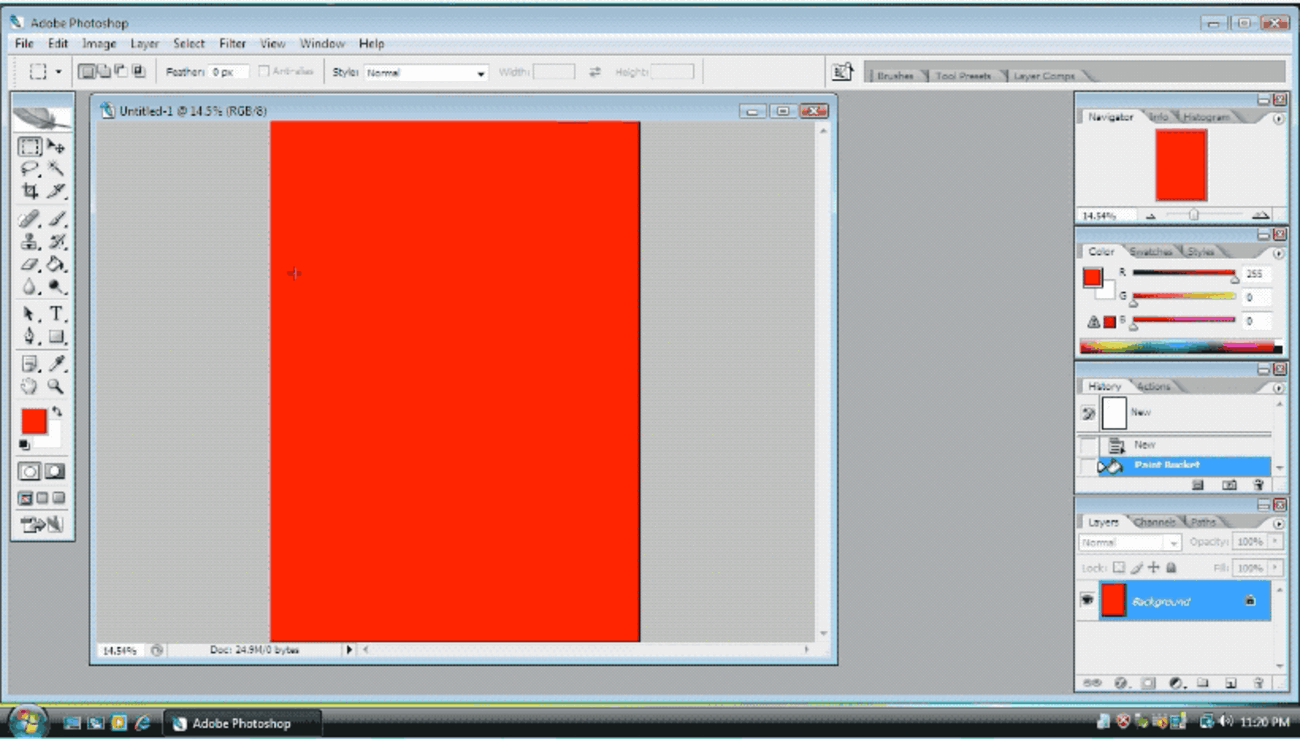The height and width of the screenshot is (739, 1300).
Task: Click the Feather input field
Action: pos(229,72)
